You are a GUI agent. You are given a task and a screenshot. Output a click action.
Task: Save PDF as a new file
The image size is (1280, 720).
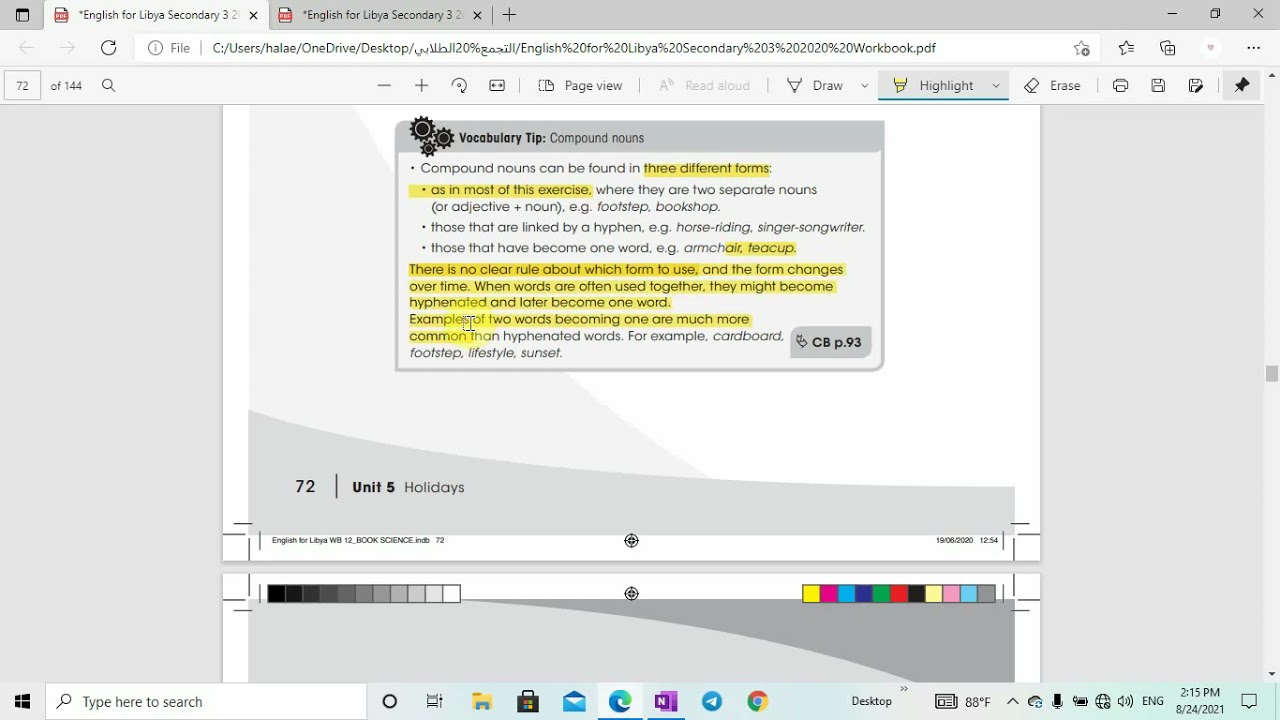point(1196,86)
